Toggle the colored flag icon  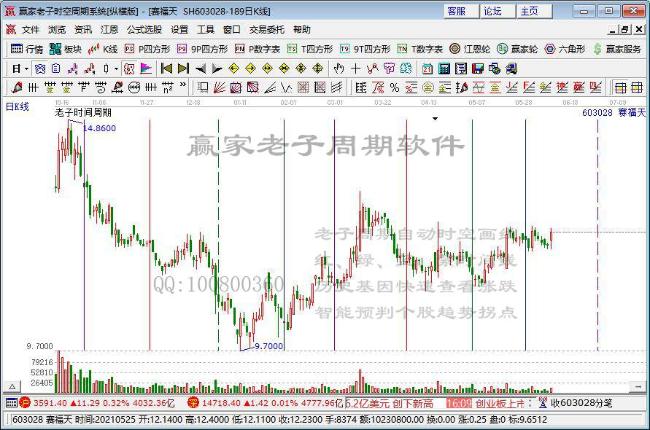[x=146, y=69]
